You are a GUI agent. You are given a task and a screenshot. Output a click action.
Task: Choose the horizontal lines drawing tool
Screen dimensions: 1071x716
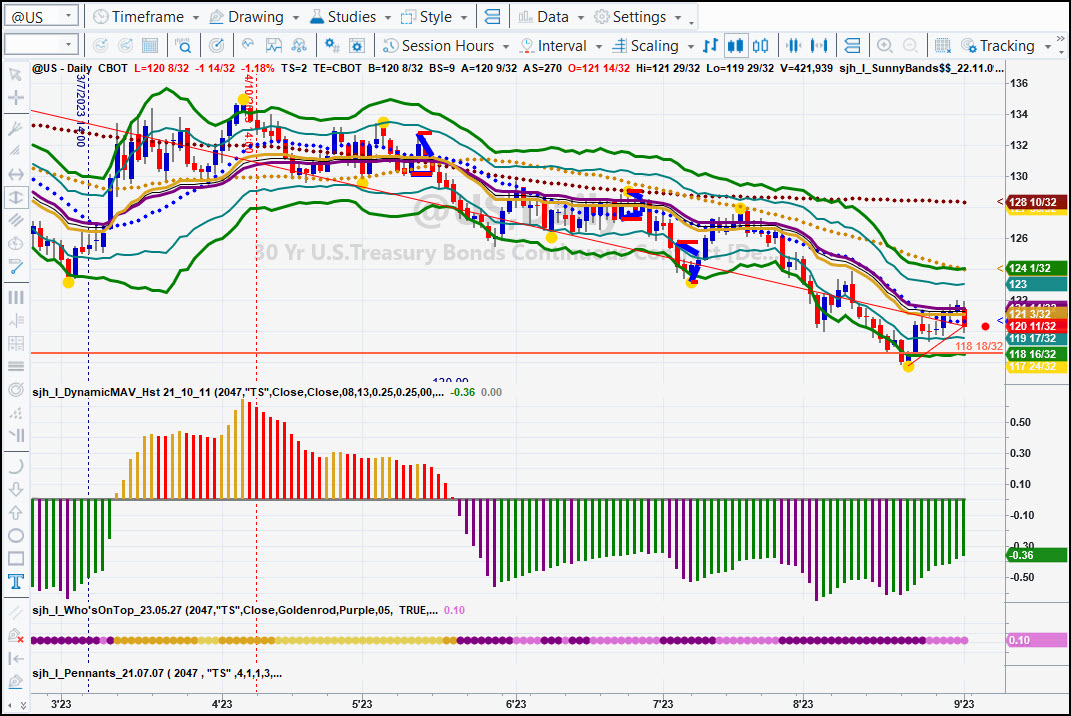15,366
